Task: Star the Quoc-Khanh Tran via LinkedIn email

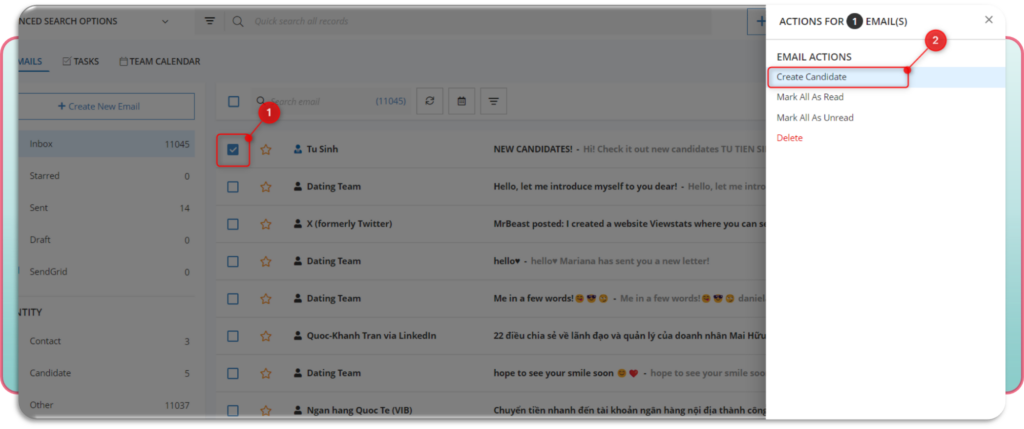Action: 266,336
